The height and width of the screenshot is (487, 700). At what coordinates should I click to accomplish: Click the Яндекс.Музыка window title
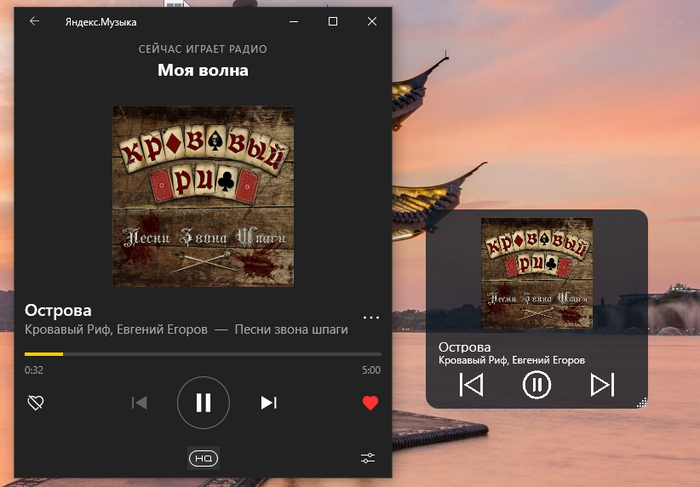coord(101,22)
